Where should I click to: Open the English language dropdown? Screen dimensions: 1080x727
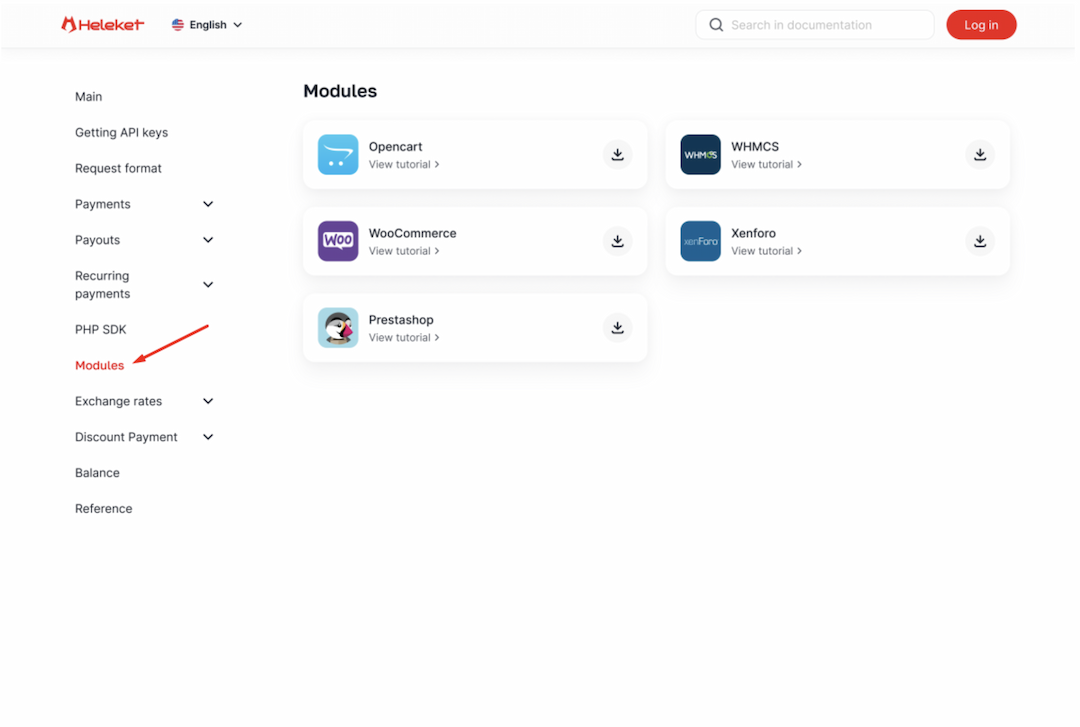click(x=207, y=25)
